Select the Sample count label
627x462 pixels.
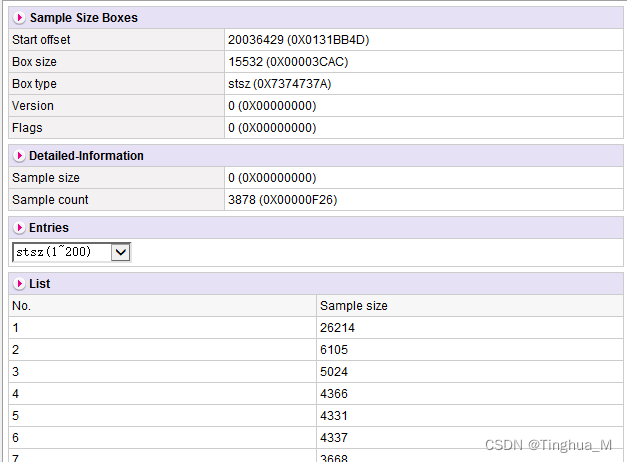click(x=50, y=200)
